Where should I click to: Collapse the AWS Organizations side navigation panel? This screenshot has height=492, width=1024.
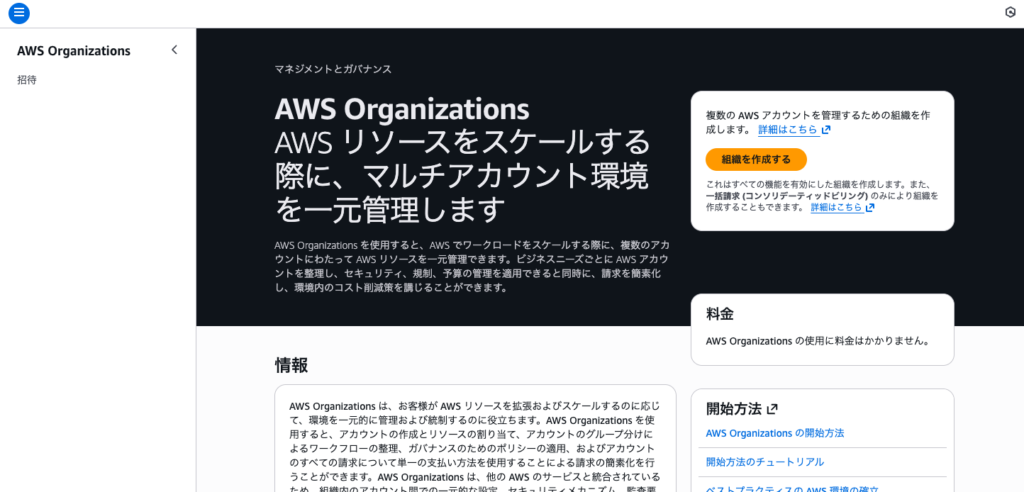[x=174, y=50]
